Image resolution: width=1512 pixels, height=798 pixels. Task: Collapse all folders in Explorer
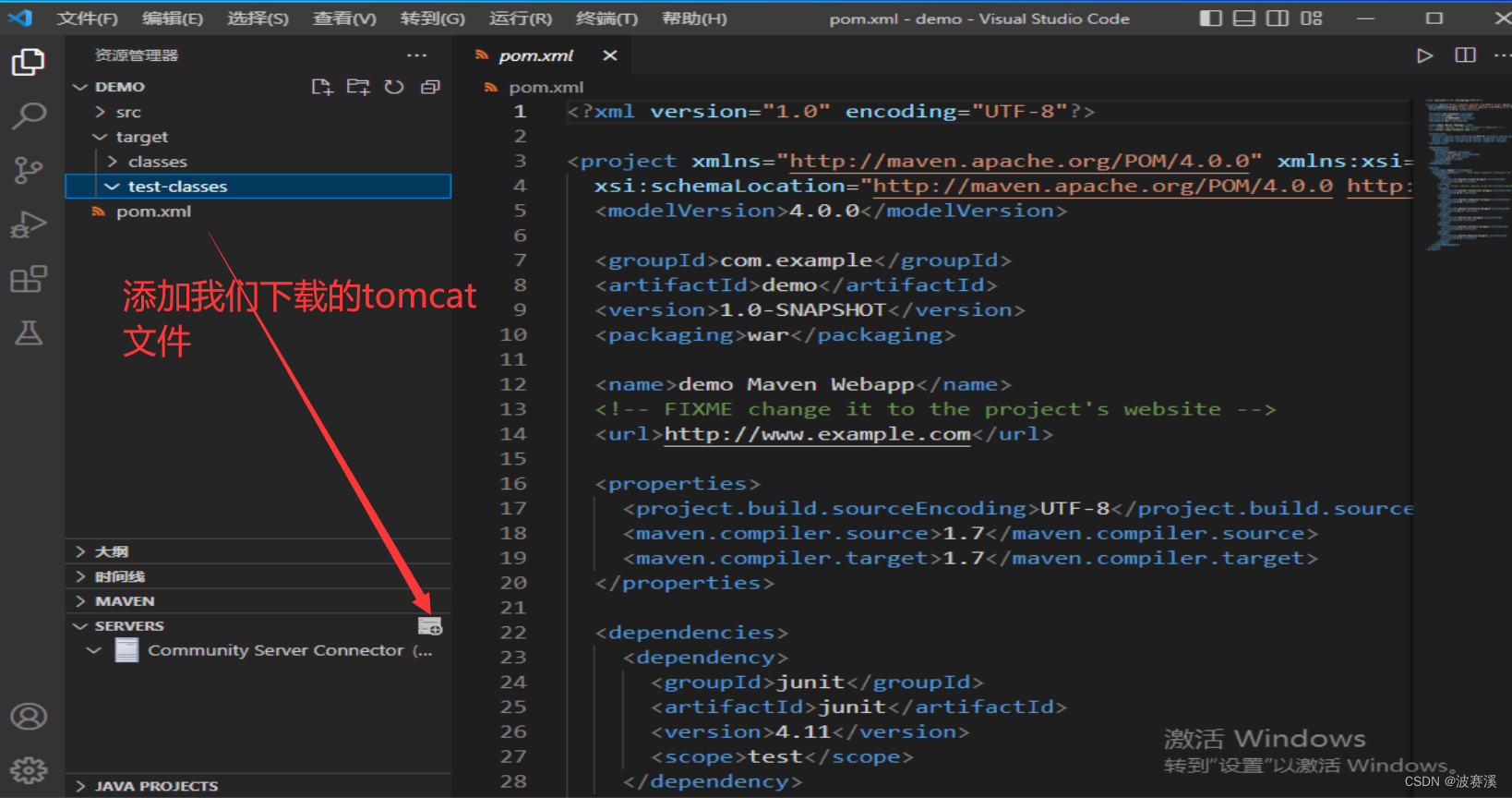(x=430, y=87)
